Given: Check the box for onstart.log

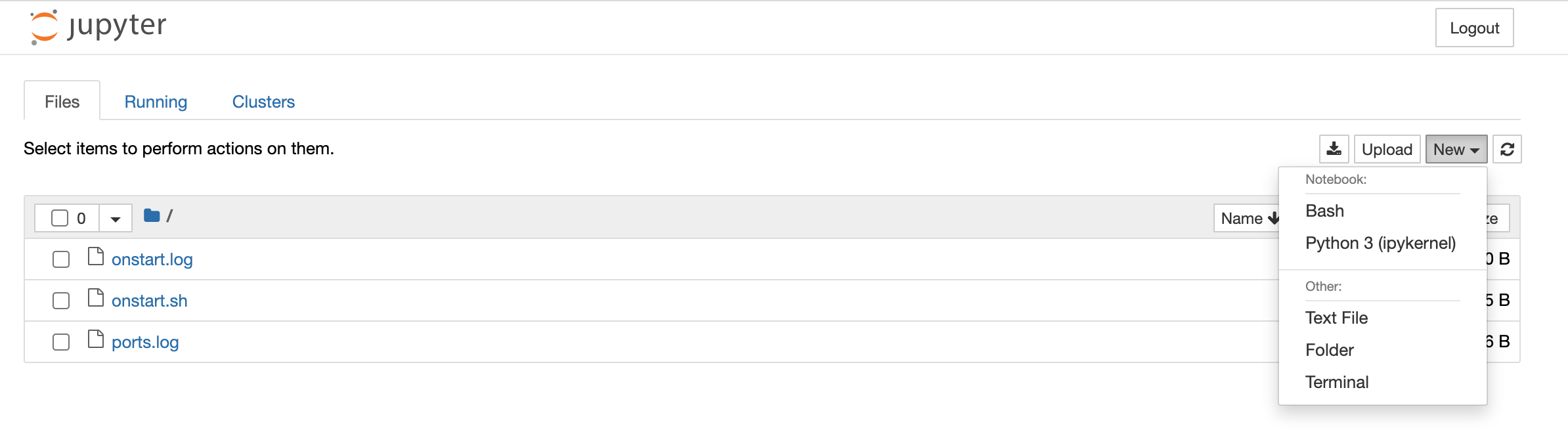Looking at the screenshot, I should 61,259.
